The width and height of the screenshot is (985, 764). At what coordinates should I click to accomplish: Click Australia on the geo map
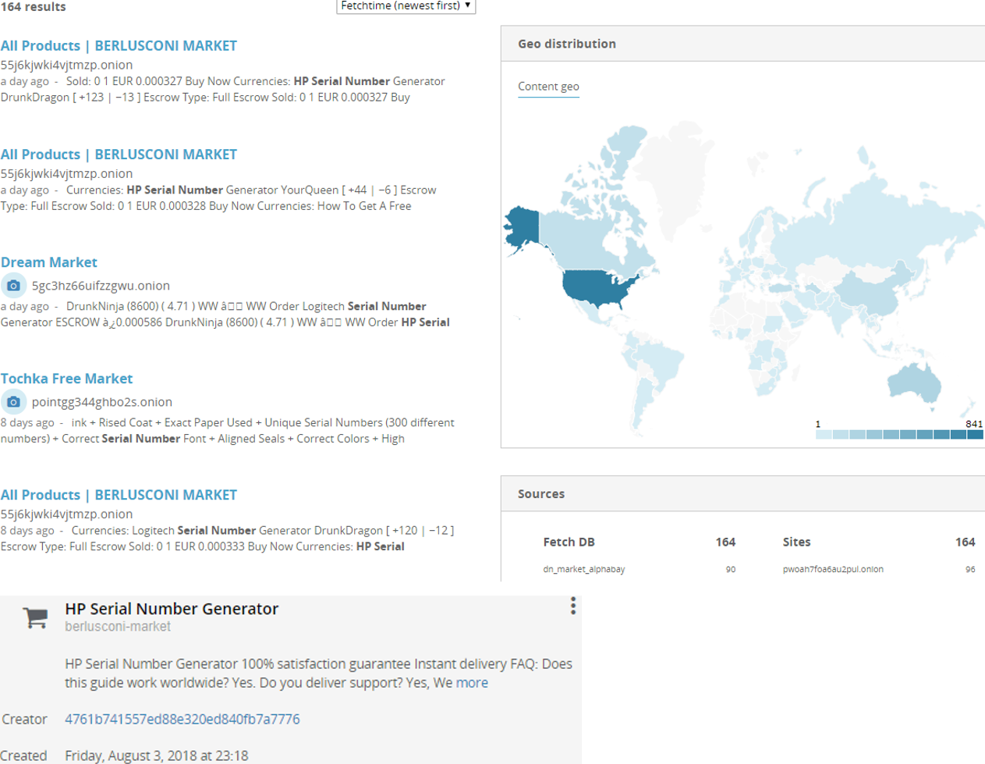tap(913, 382)
